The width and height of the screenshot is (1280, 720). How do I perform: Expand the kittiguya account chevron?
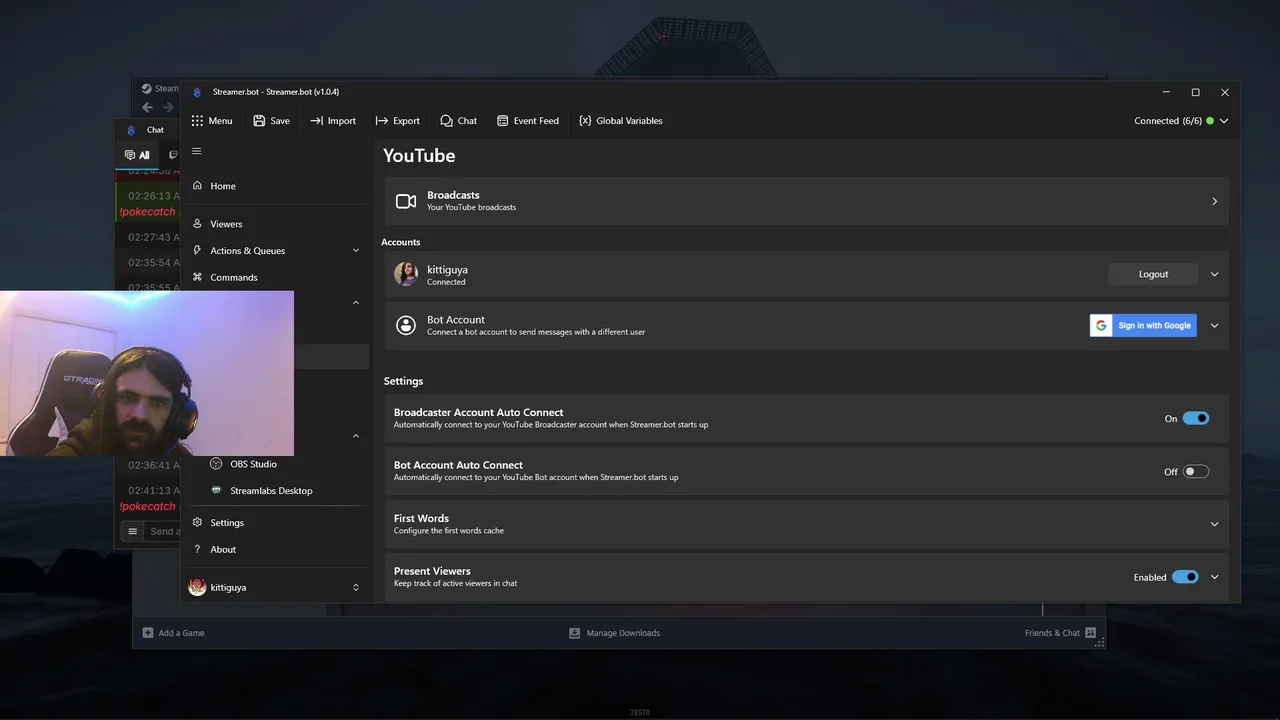[x=1215, y=274]
